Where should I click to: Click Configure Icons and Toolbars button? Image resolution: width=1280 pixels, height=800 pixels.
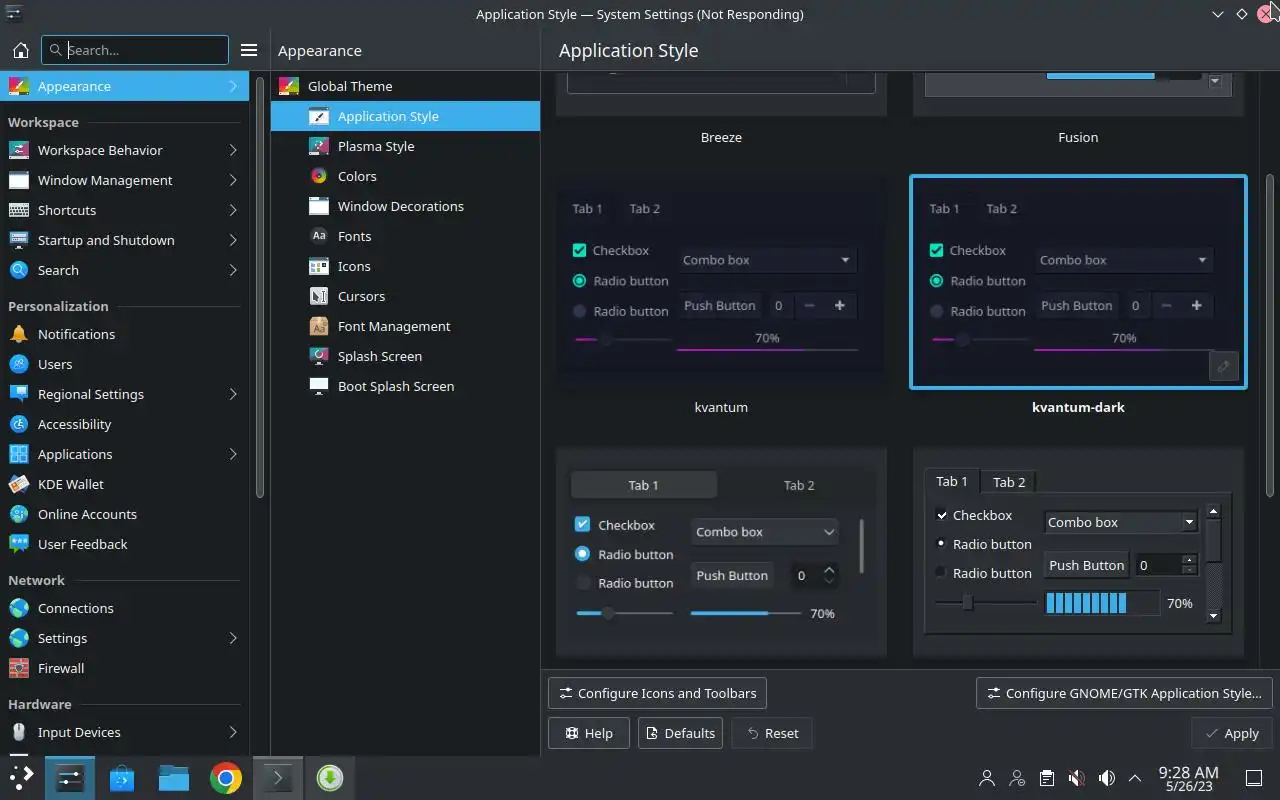(x=657, y=693)
